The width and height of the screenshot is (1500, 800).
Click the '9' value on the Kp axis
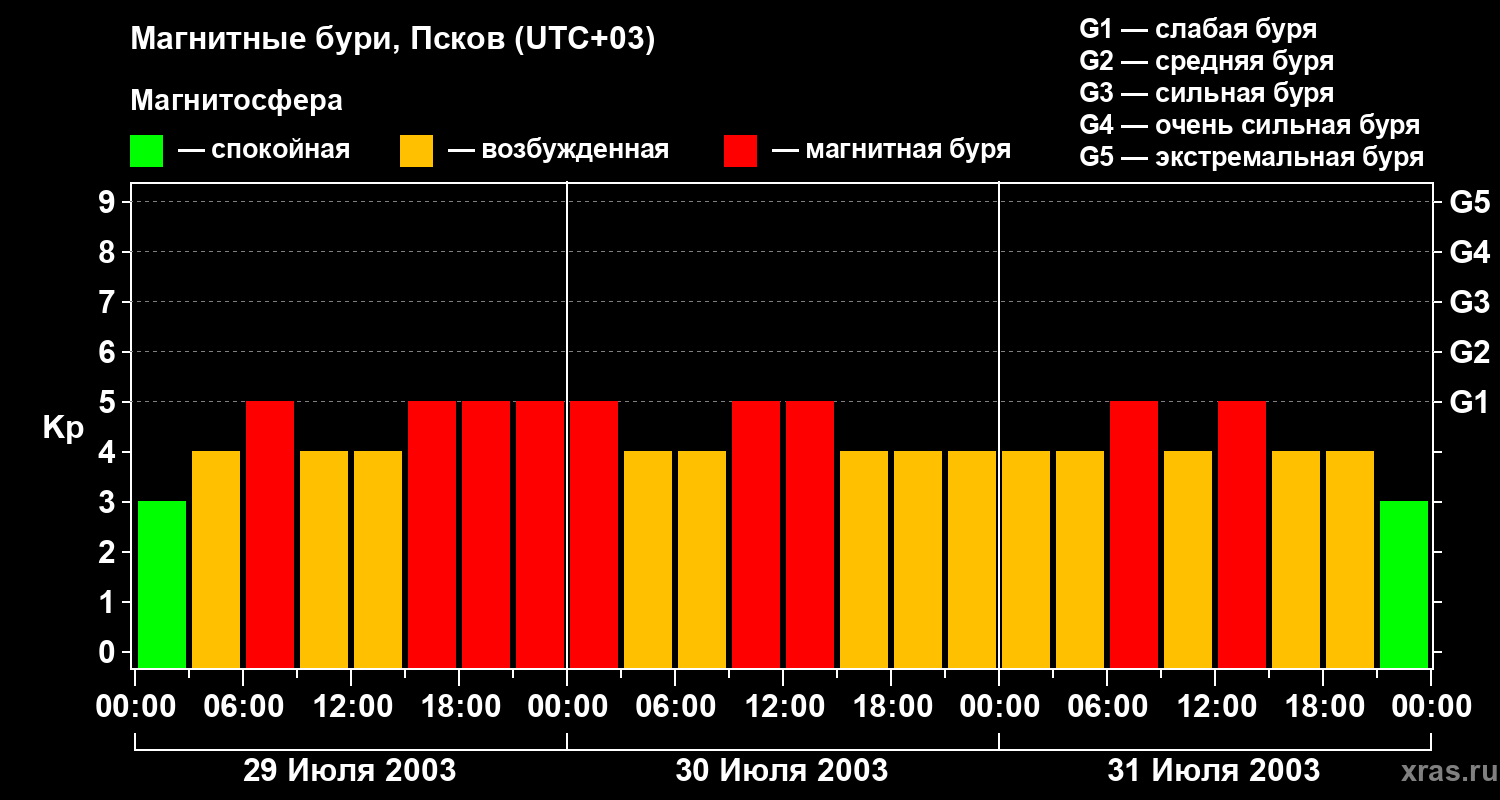tap(108, 202)
